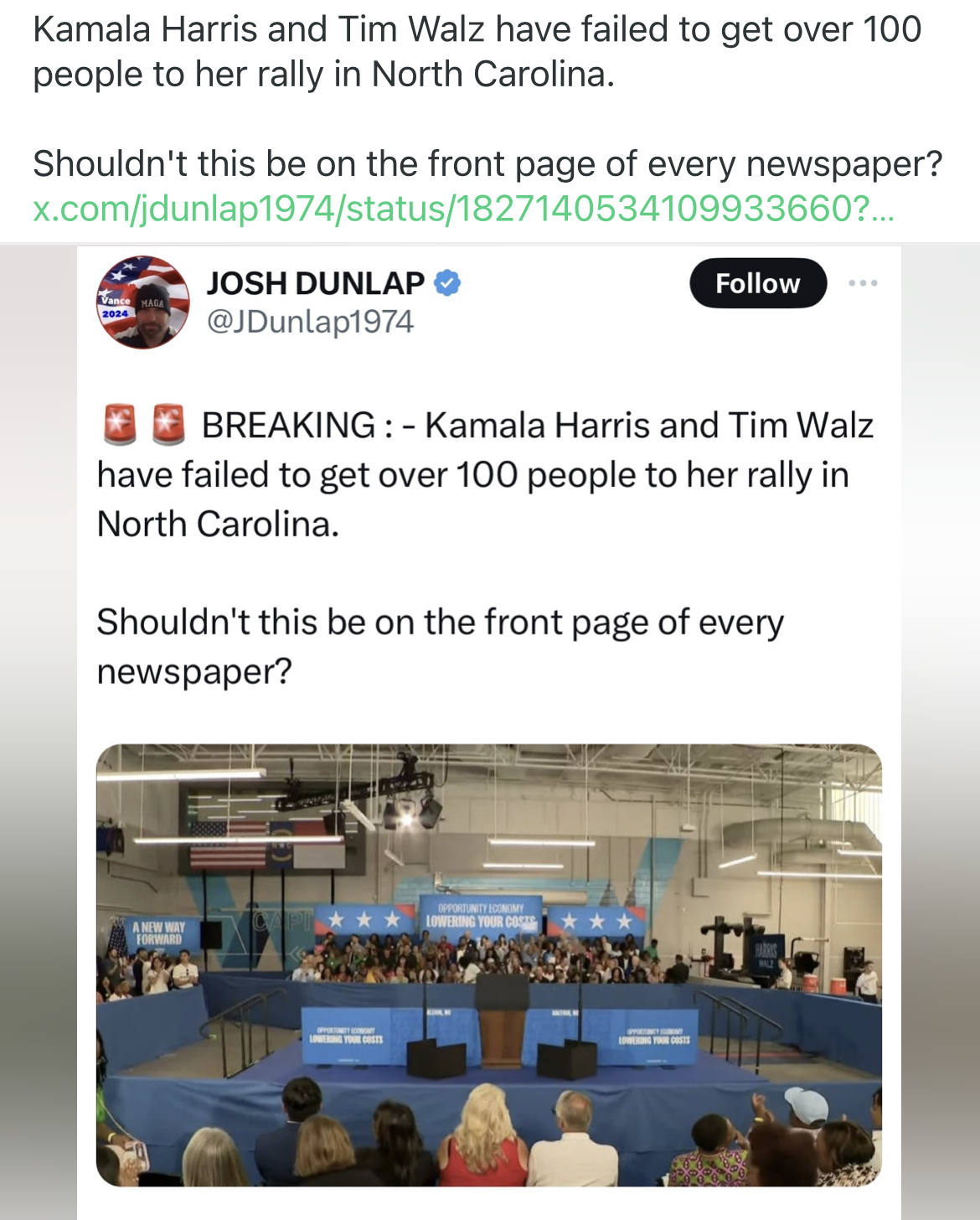Click the @JDunlap1974 handle
The image size is (980, 1220).
point(310,322)
